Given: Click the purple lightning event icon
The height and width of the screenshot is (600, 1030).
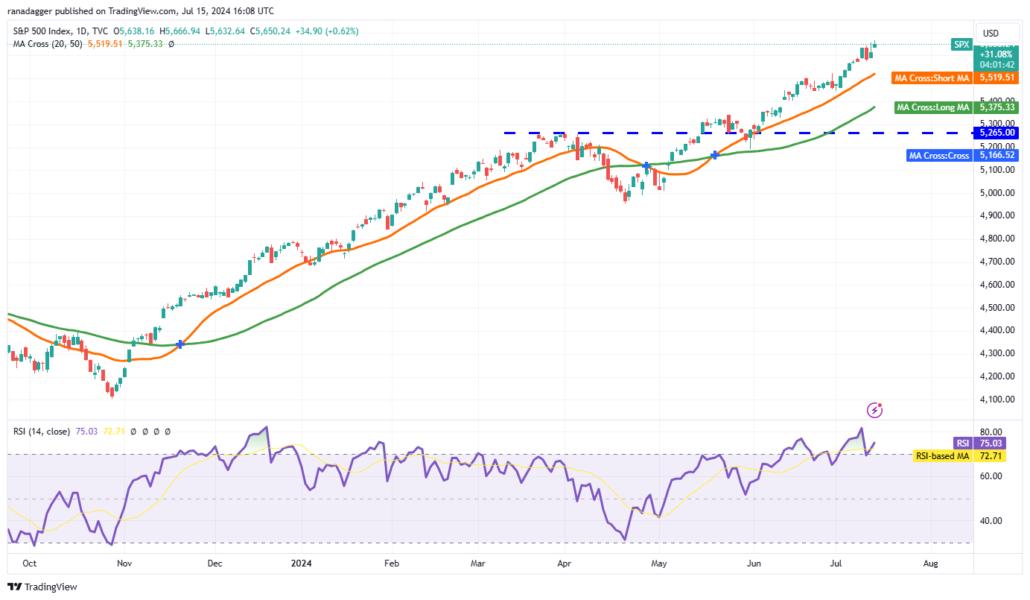Looking at the screenshot, I should pyautogui.click(x=874, y=410).
